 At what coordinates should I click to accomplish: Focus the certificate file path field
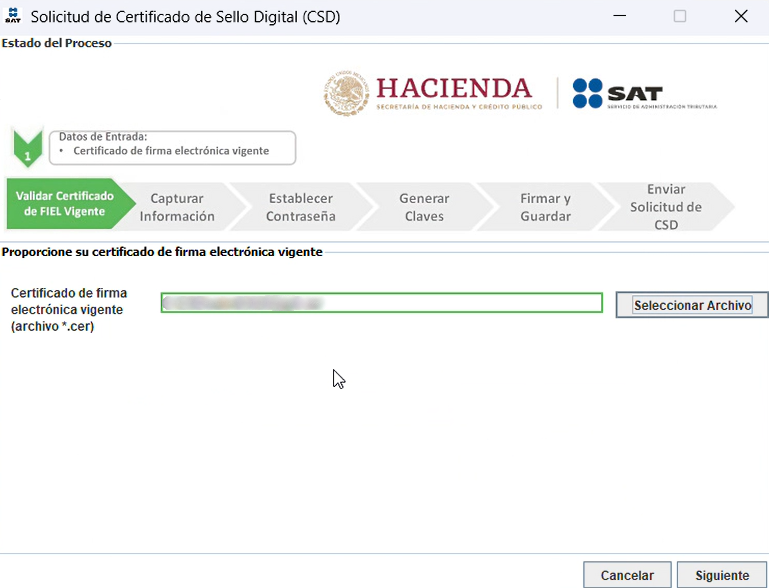tap(381, 303)
